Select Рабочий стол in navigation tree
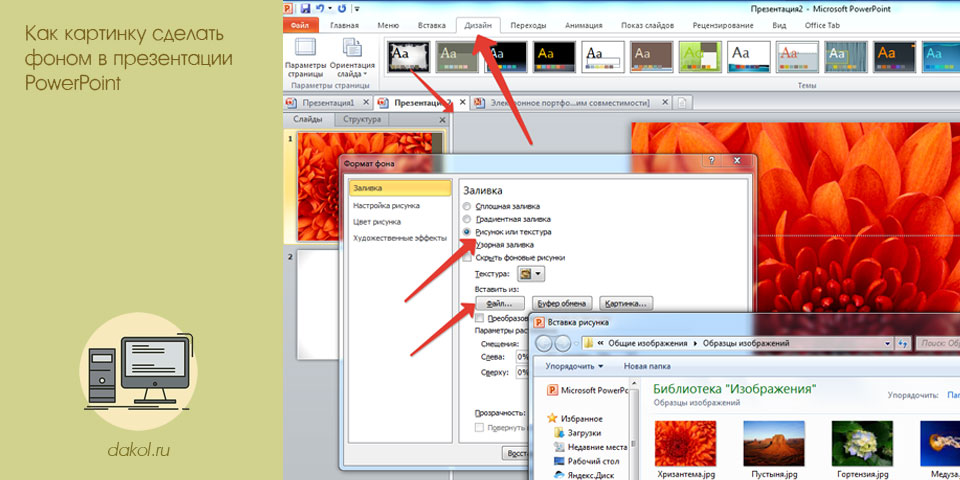 click(587, 461)
